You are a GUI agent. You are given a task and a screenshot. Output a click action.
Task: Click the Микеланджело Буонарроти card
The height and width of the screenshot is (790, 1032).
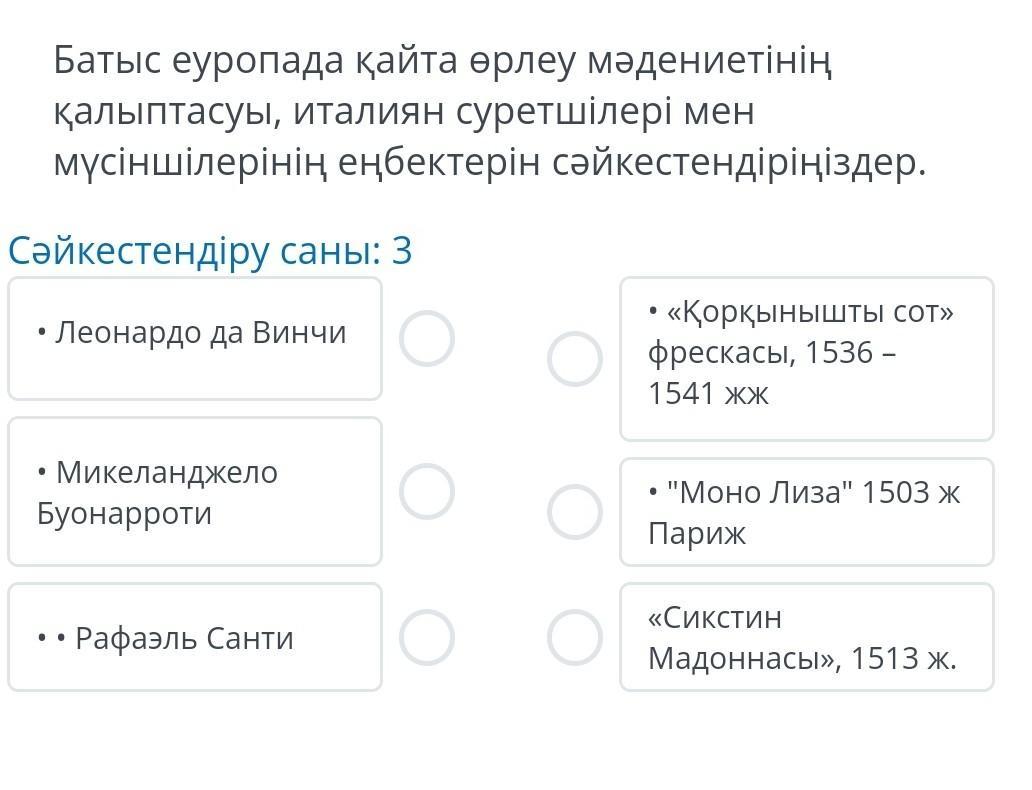pos(195,491)
